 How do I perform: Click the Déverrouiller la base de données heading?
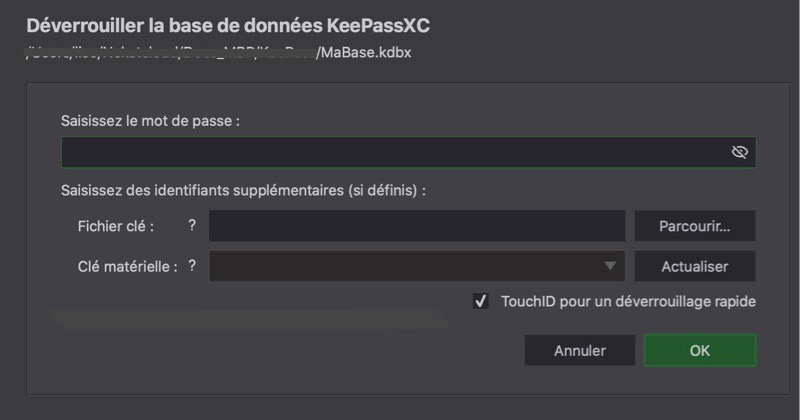coord(228,25)
